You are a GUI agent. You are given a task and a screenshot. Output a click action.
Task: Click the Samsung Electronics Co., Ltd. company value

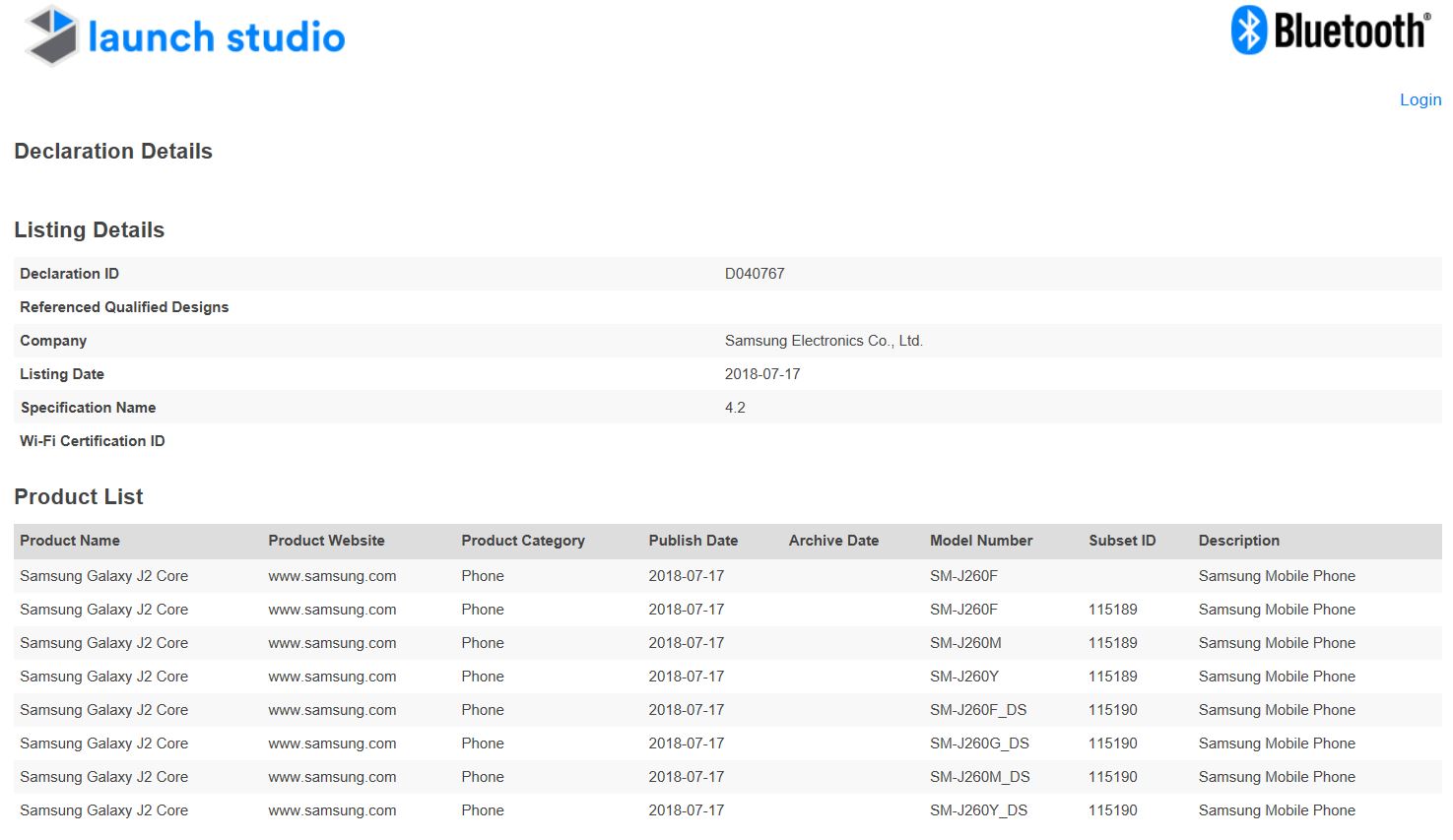tap(824, 341)
